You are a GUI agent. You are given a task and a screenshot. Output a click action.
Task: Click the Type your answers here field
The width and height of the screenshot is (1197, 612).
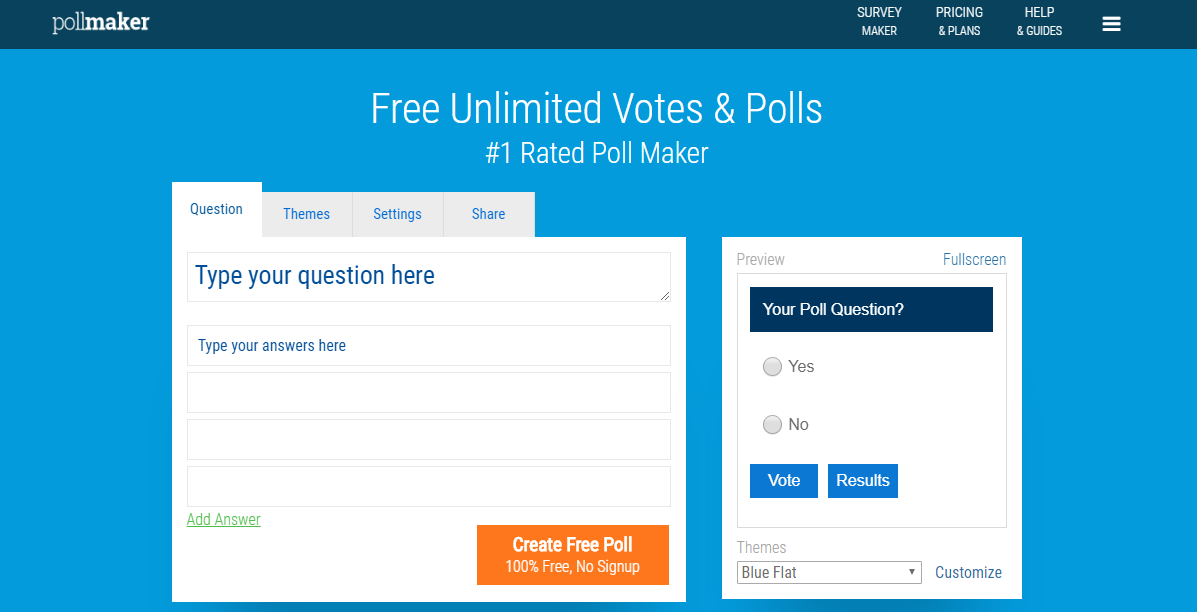[x=429, y=346]
